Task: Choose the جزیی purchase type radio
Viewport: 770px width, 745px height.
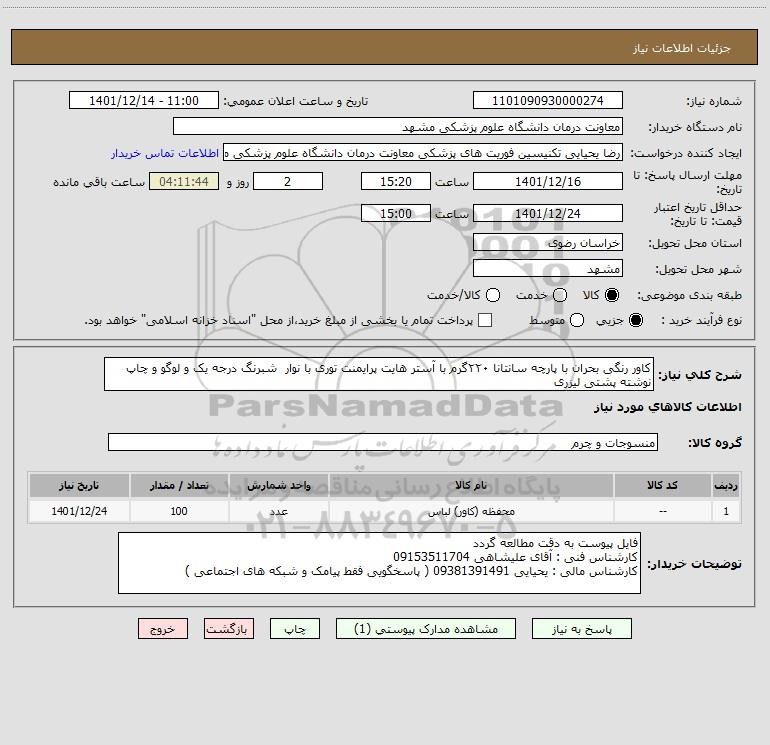Action: (x=636, y=320)
